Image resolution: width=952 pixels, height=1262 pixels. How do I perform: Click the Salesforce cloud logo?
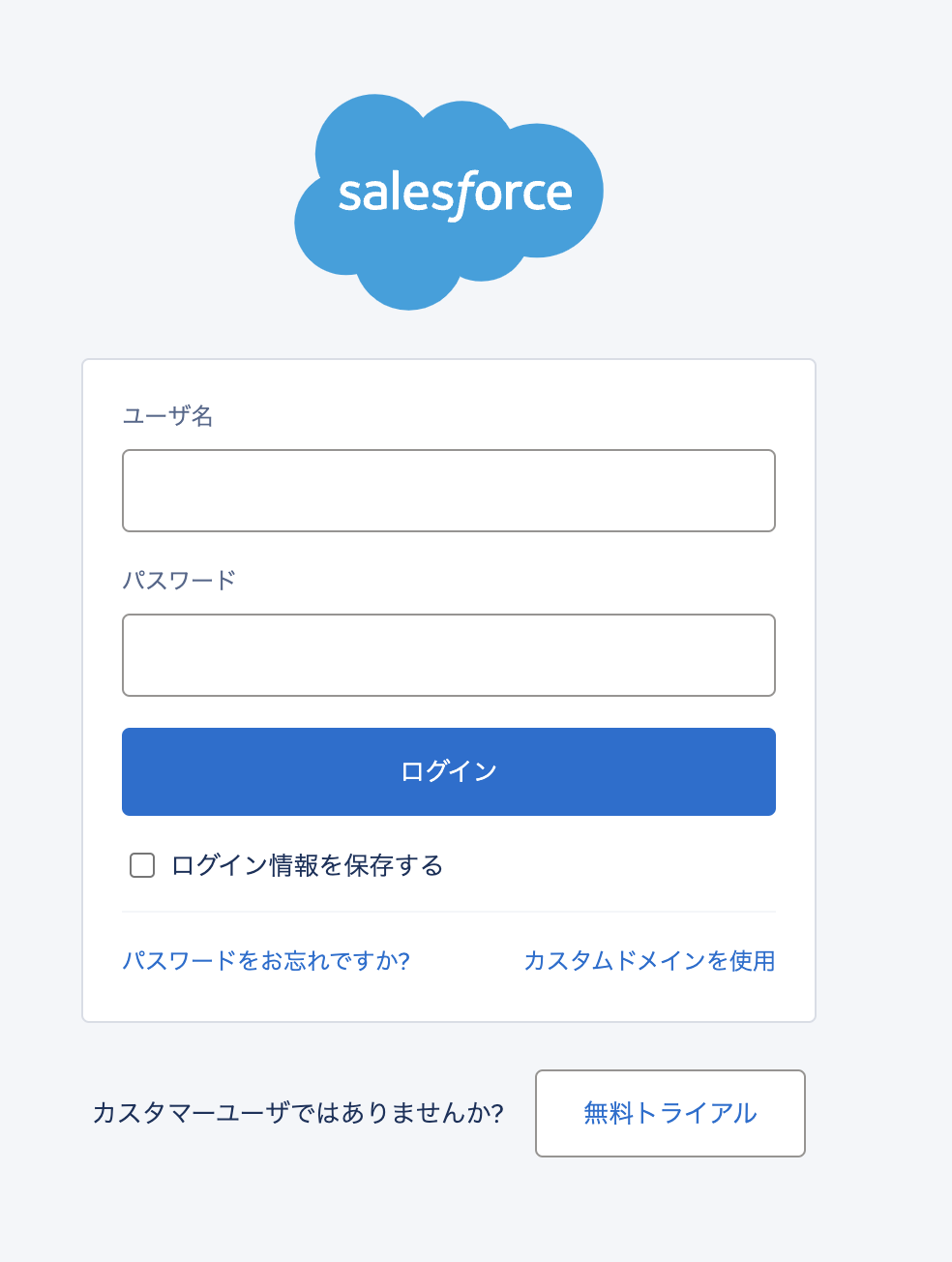tap(449, 202)
